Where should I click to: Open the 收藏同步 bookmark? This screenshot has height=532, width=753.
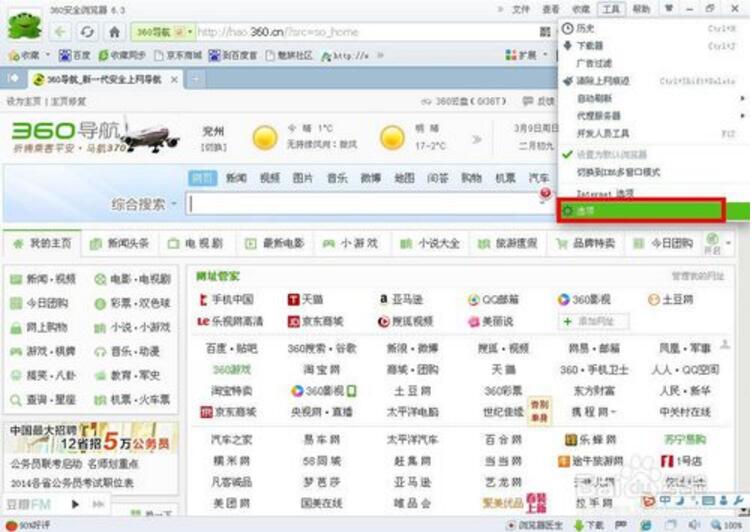tap(122, 56)
